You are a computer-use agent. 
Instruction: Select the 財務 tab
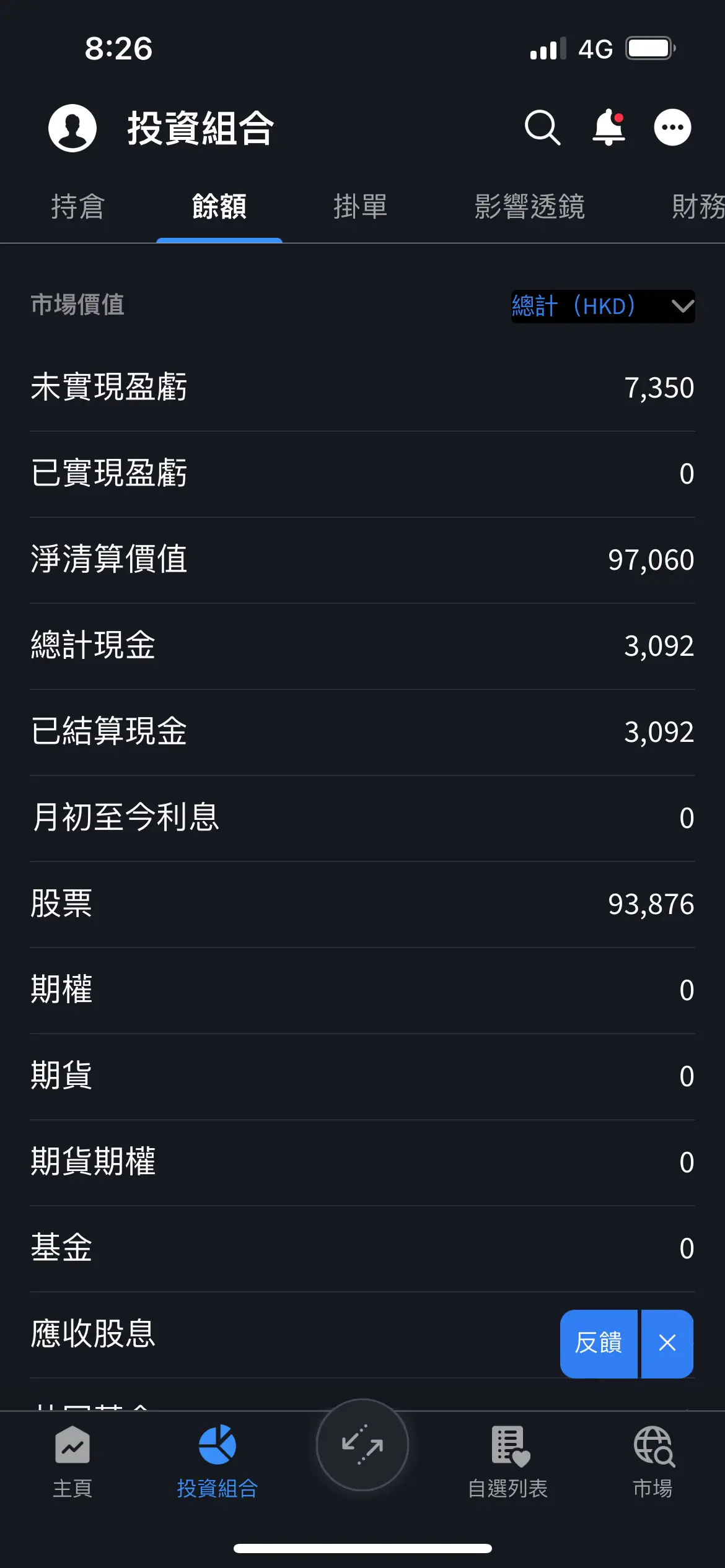click(698, 206)
